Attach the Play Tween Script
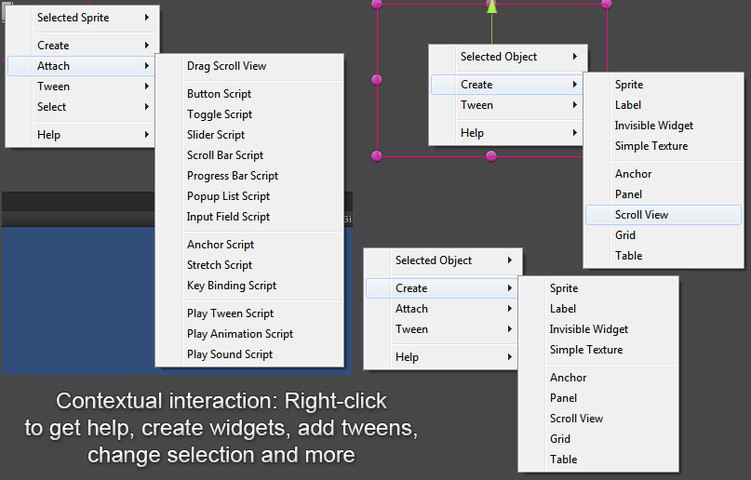This screenshot has width=751, height=480. 230,313
